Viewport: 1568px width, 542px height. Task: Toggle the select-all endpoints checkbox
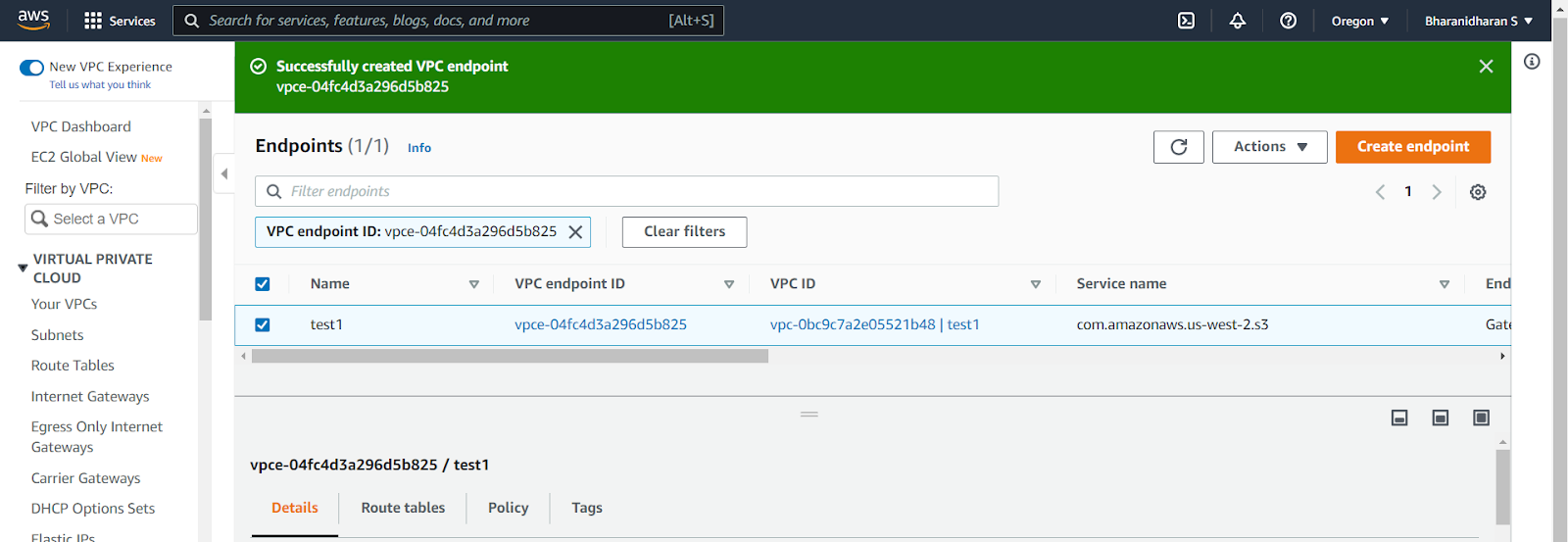263,284
